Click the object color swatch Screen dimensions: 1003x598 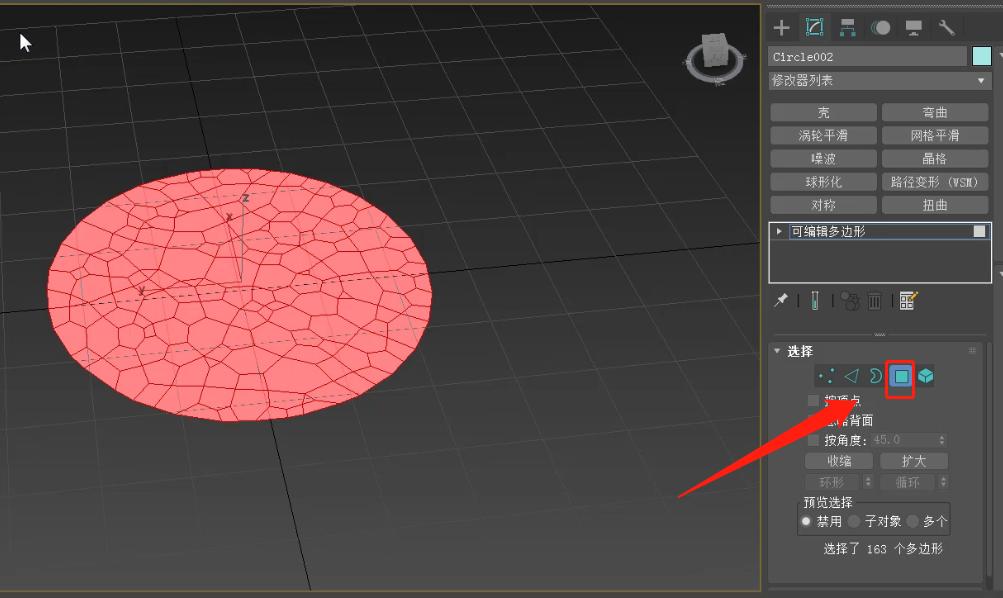(981, 56)
